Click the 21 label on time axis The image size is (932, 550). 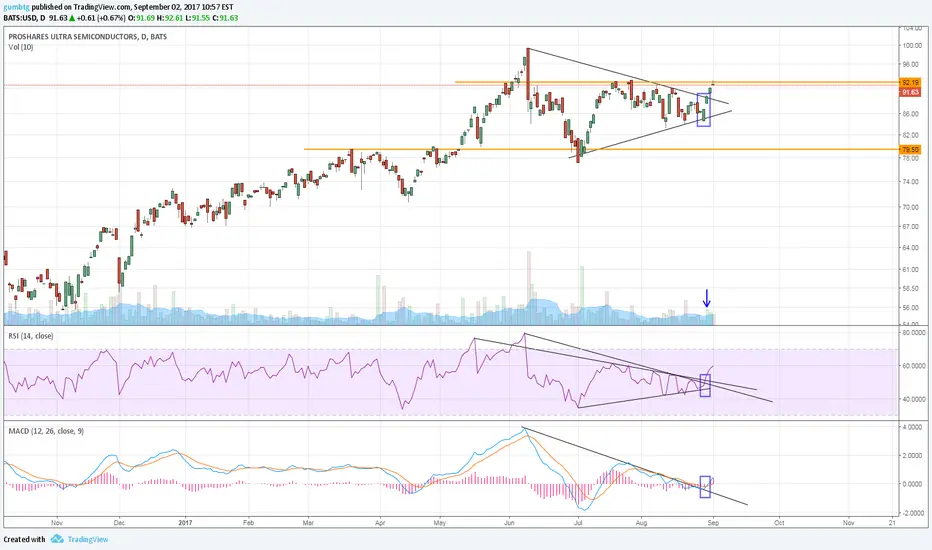(x=892, y=523)
